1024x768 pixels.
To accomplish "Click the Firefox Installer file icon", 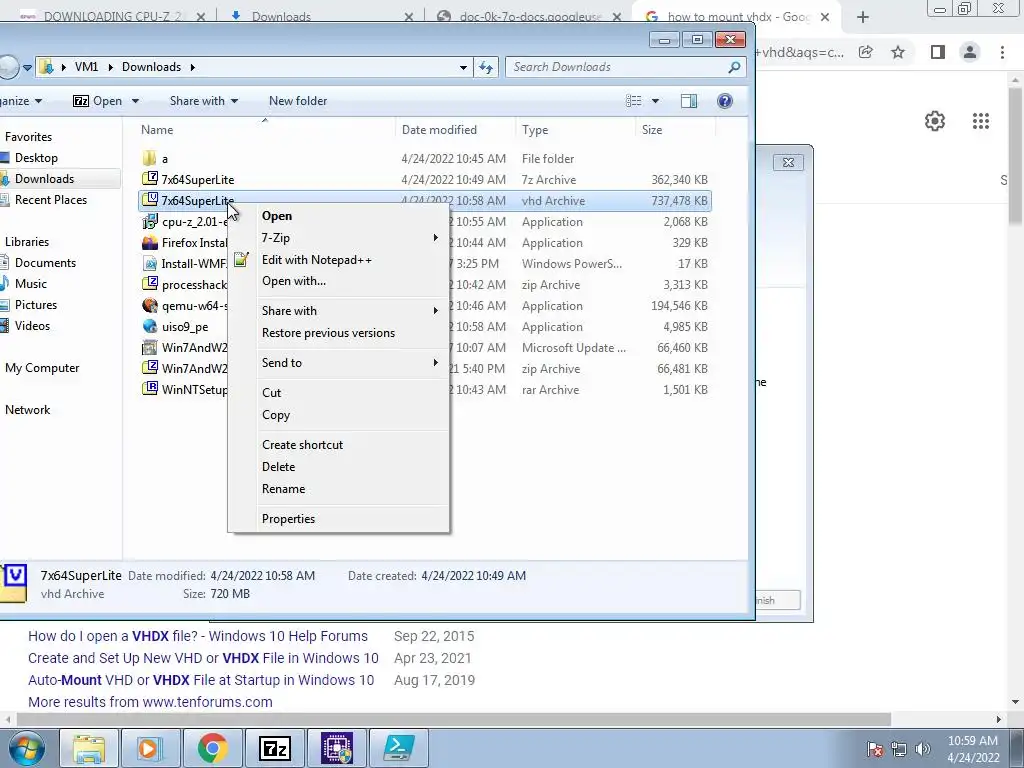I will click(x=150, y=243).
